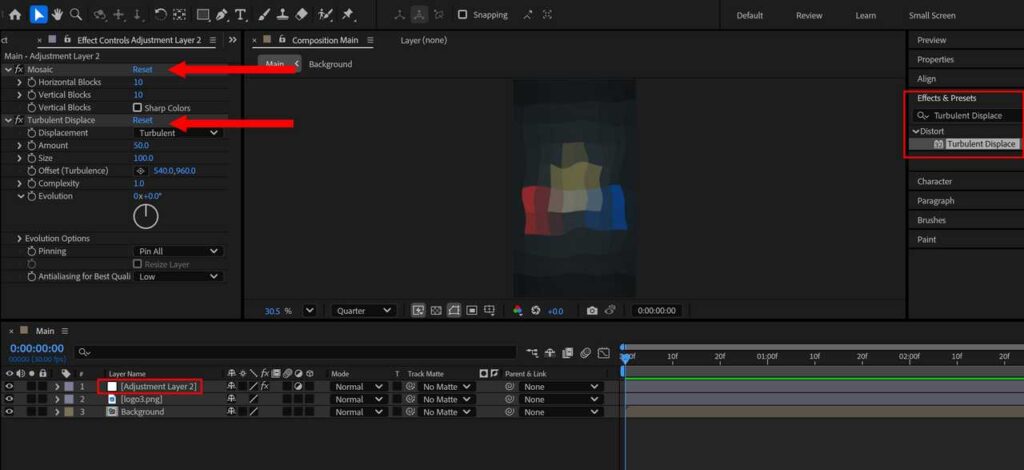Reset the Mosaic effect
1024x470 pixels.
coord(142,69)
